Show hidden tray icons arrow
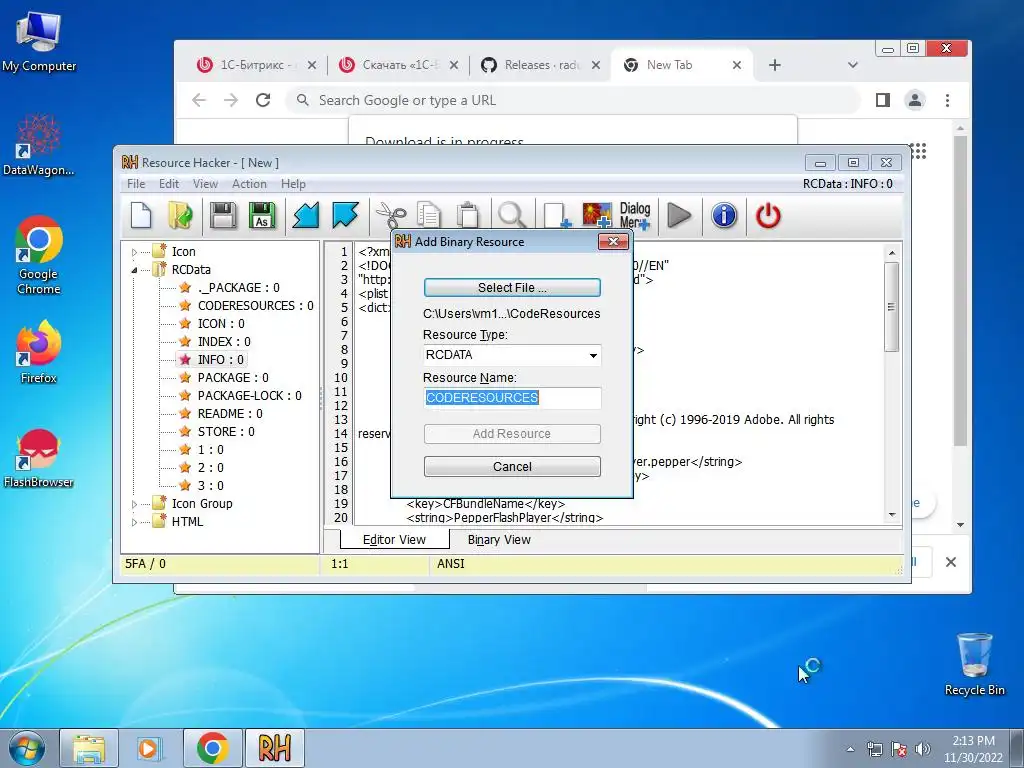This screenshot has height=768, width=1024. pyautogui.click(x=850, y=749)
